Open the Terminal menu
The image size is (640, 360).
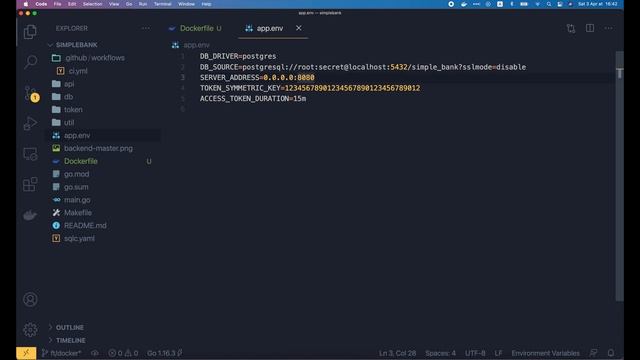162,4
